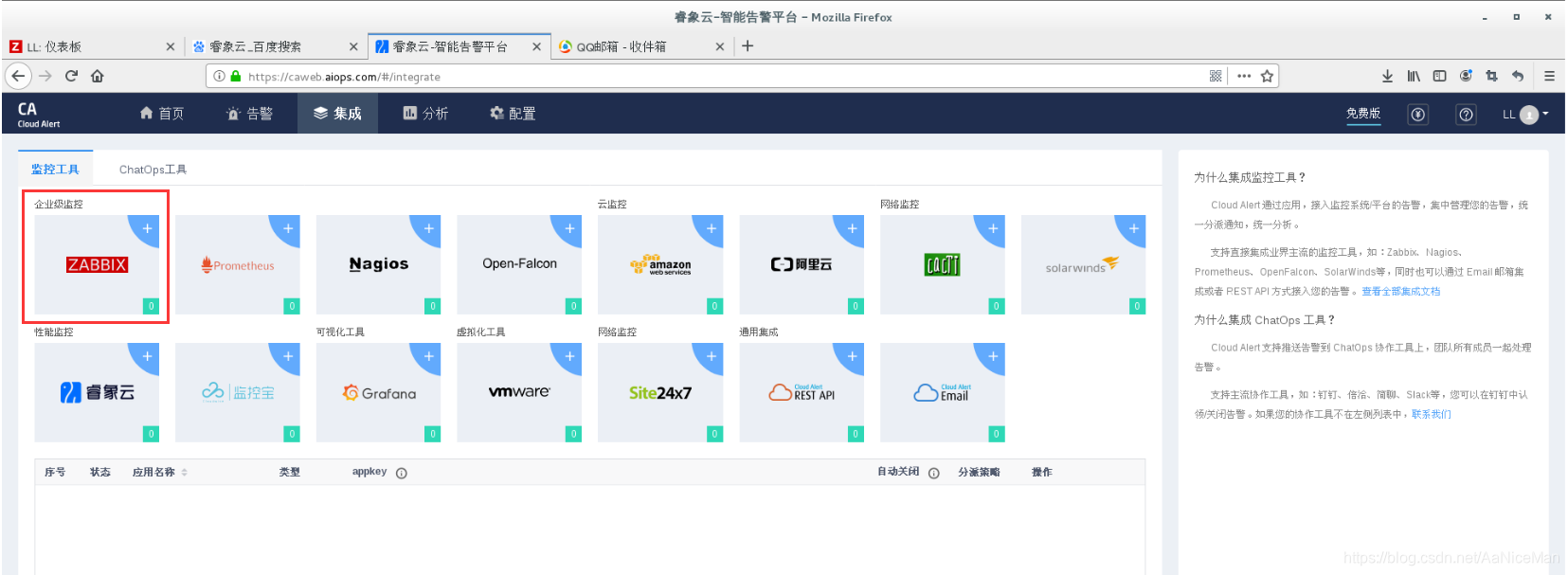Open the Nagios logo card
The image size is (1568, 575).
pos(379,264)
